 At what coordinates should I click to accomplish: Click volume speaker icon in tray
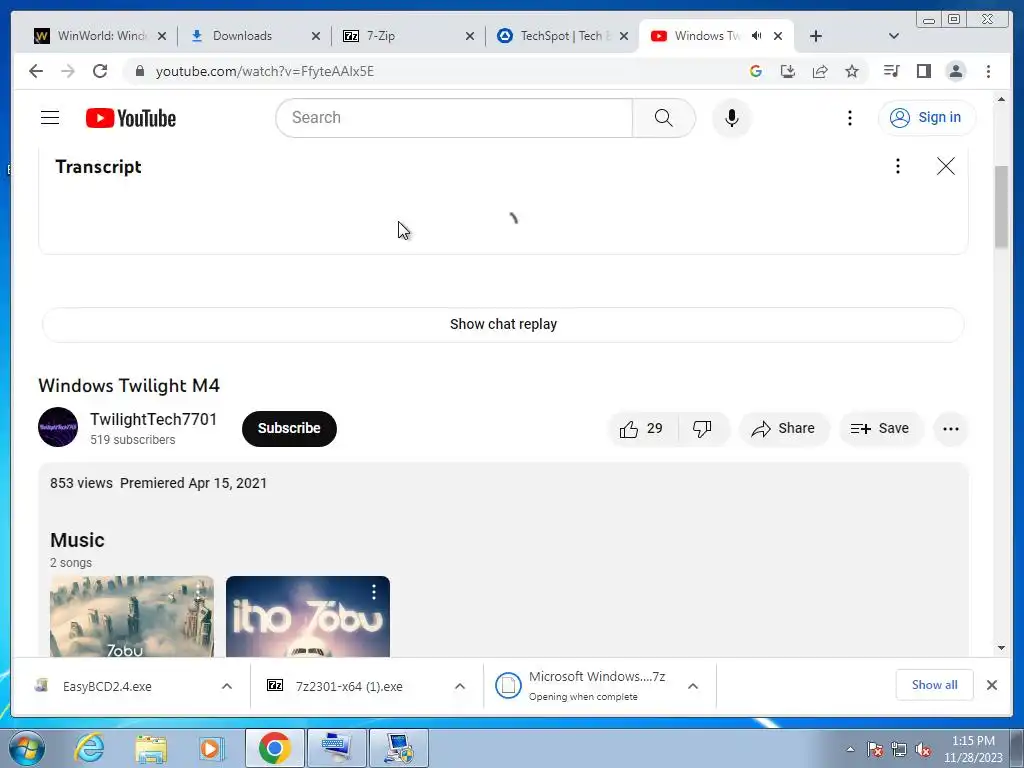[x=923, y=750]
